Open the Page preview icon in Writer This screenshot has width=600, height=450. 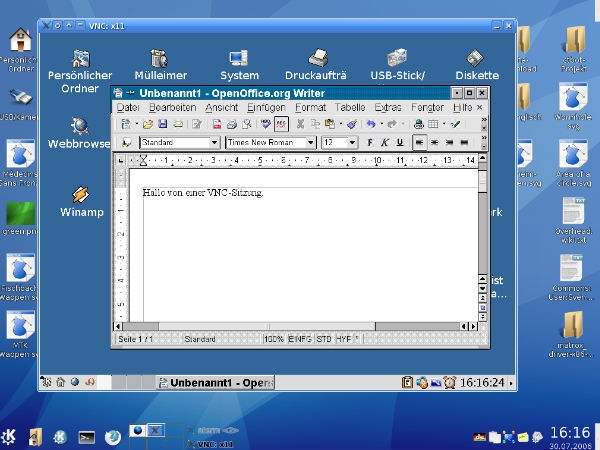(x=247, y=124)
